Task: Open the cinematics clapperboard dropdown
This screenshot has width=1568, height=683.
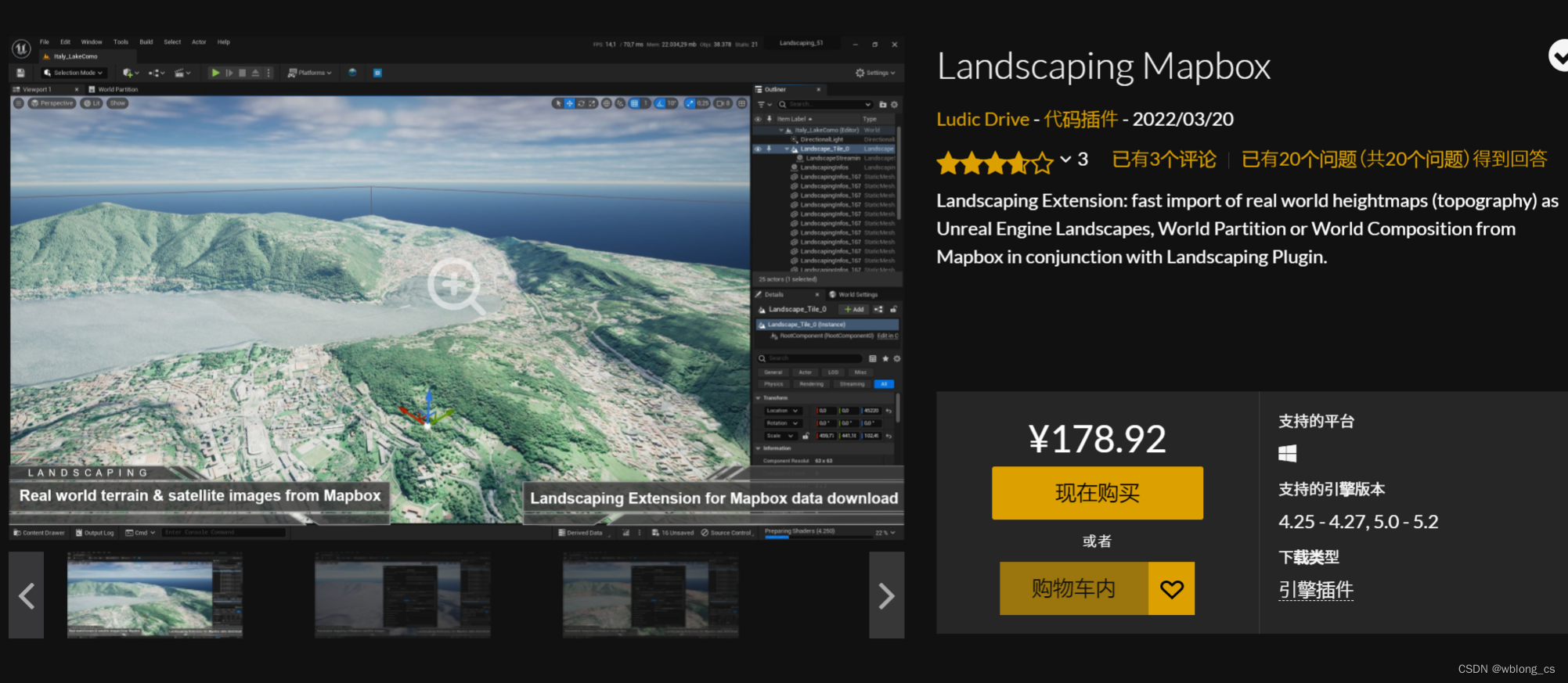Action: 182,73
